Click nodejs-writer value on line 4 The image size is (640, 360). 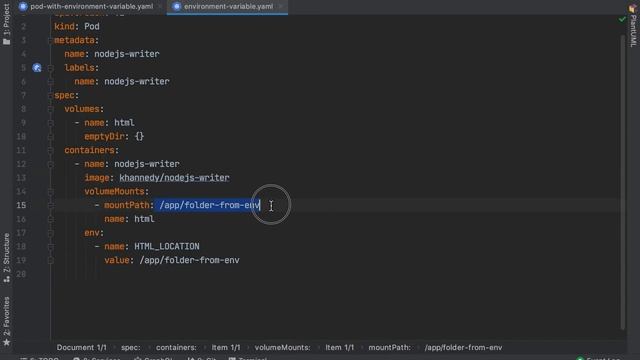coord(127,54)
